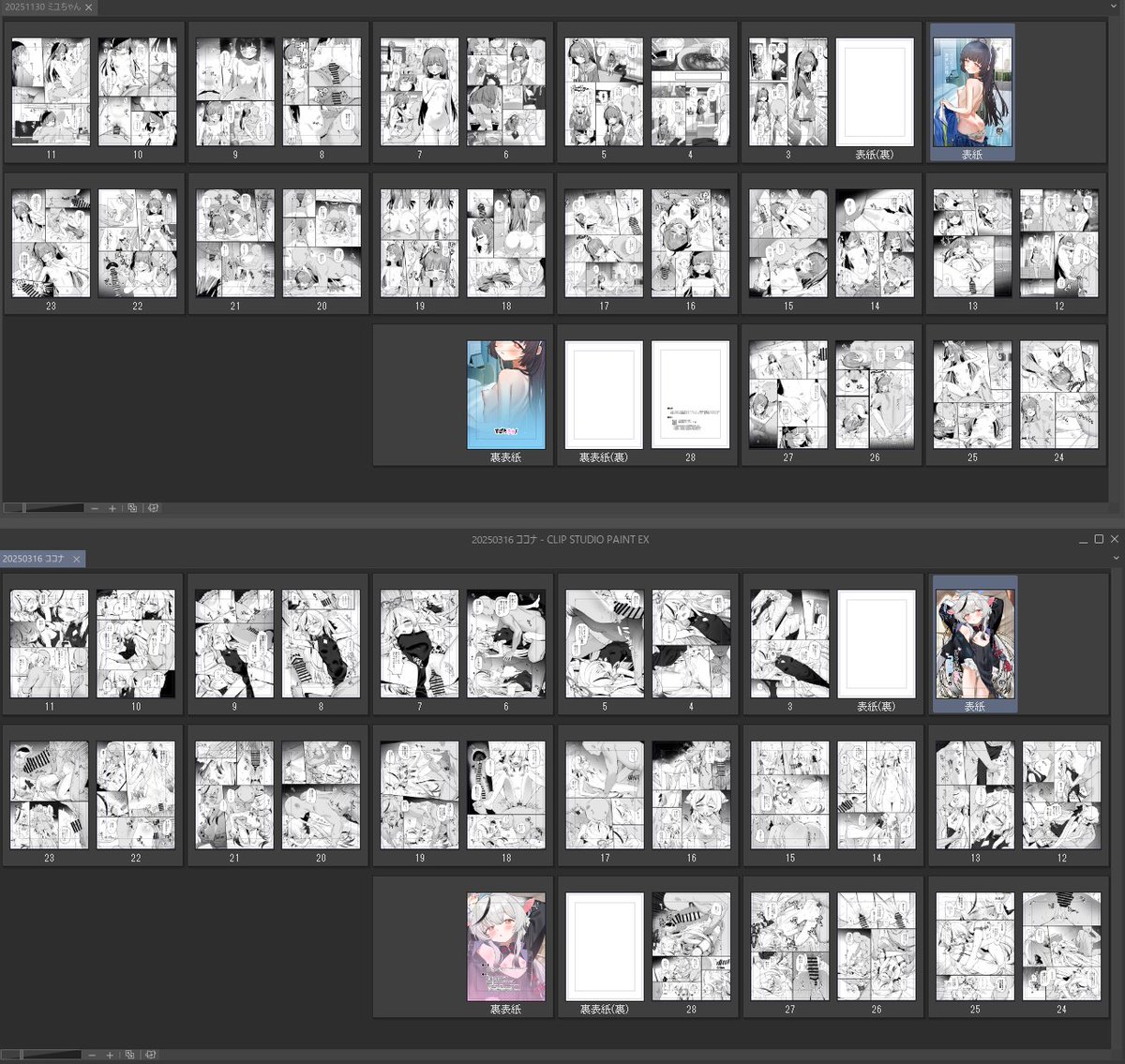Zoom out thumbnails in the ココナ window

(92, 1055)
